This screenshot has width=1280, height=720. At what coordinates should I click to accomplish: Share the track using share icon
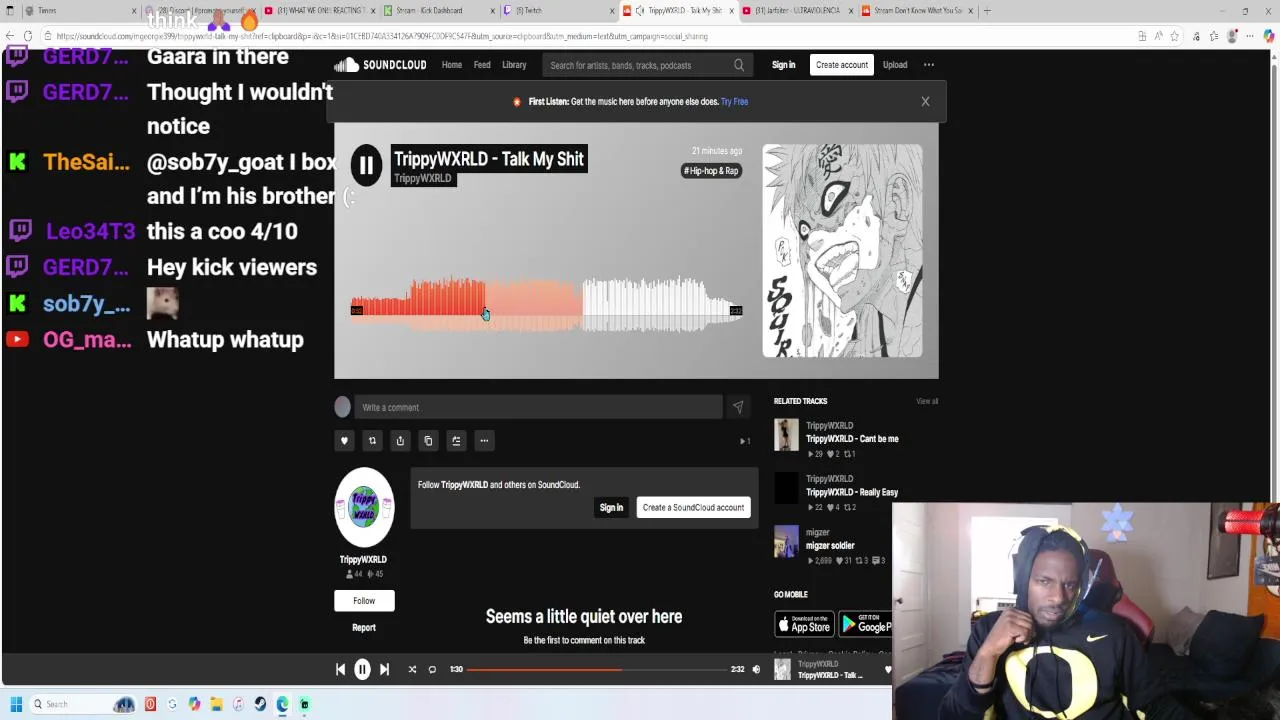[400, 441]
